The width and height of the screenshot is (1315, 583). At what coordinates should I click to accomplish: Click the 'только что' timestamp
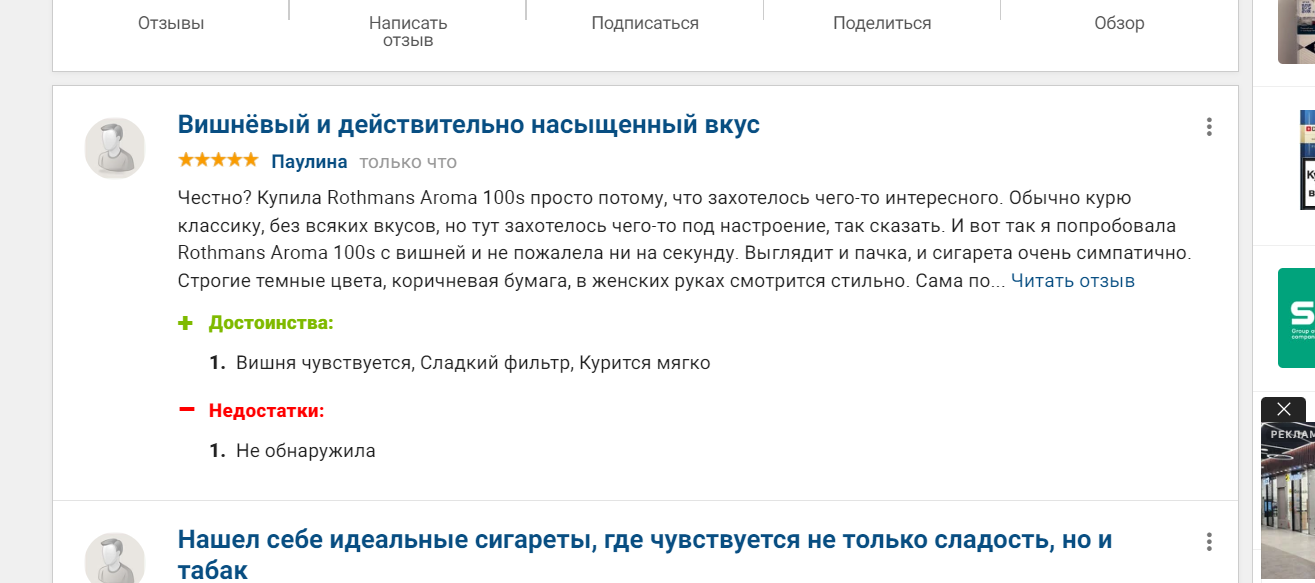click(408, 162)
